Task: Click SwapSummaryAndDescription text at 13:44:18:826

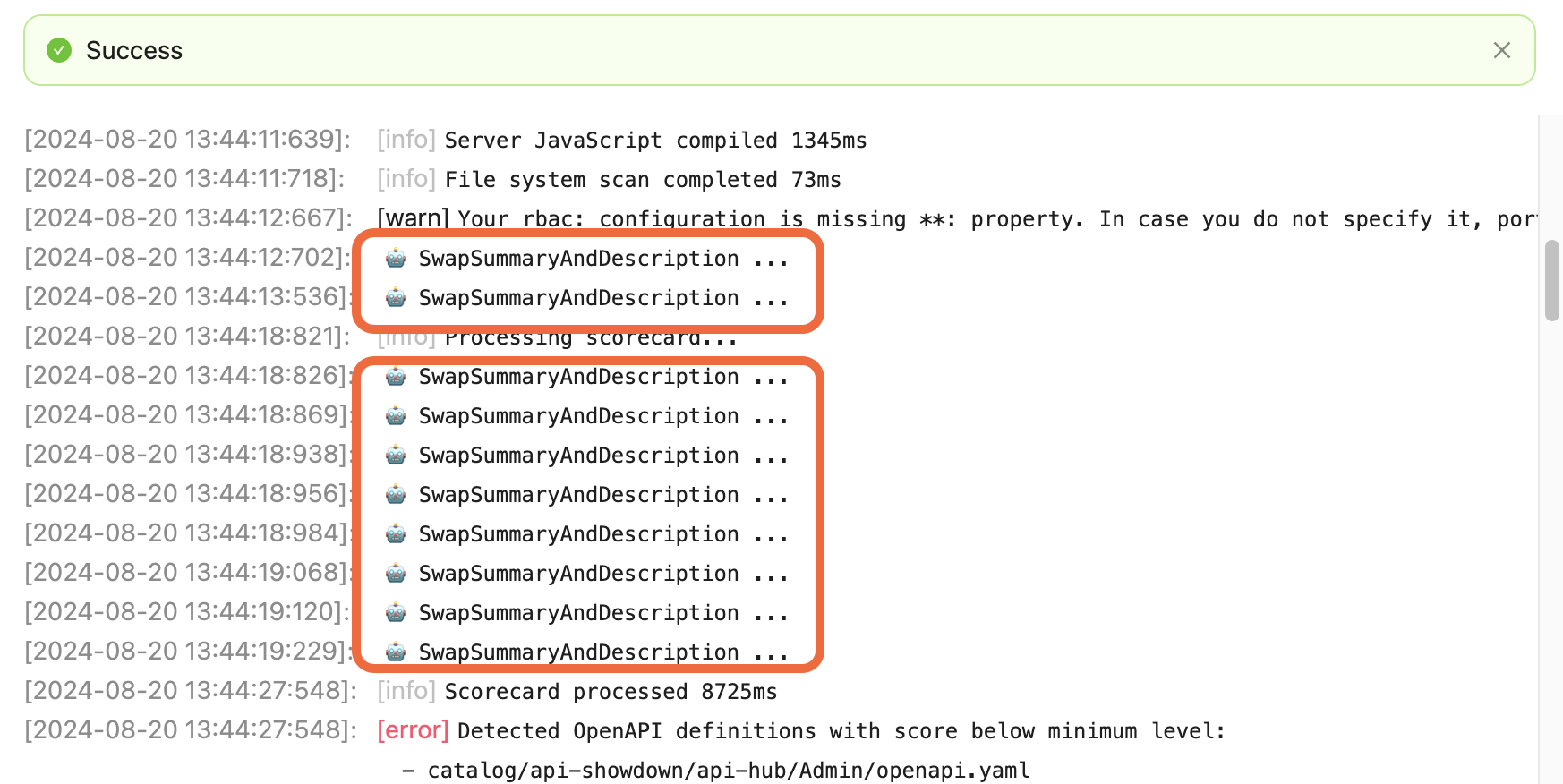Action: tap(579, 377)
